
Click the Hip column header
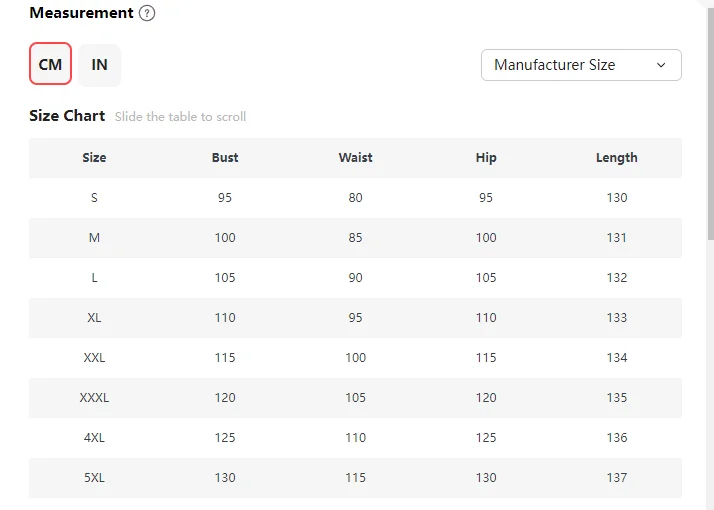pos(486,158)
